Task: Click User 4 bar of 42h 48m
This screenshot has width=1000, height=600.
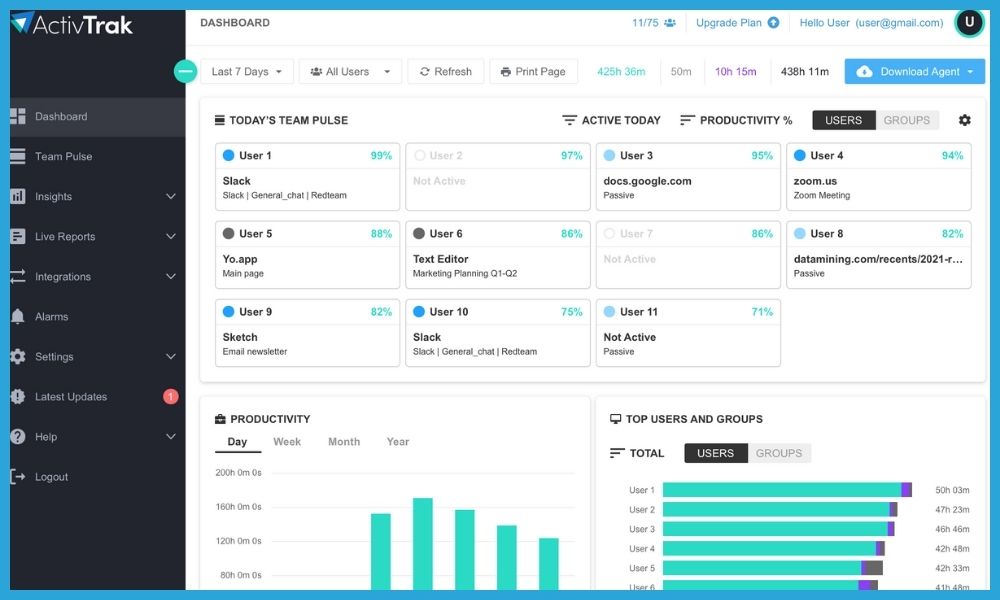Action: point(774,548)
